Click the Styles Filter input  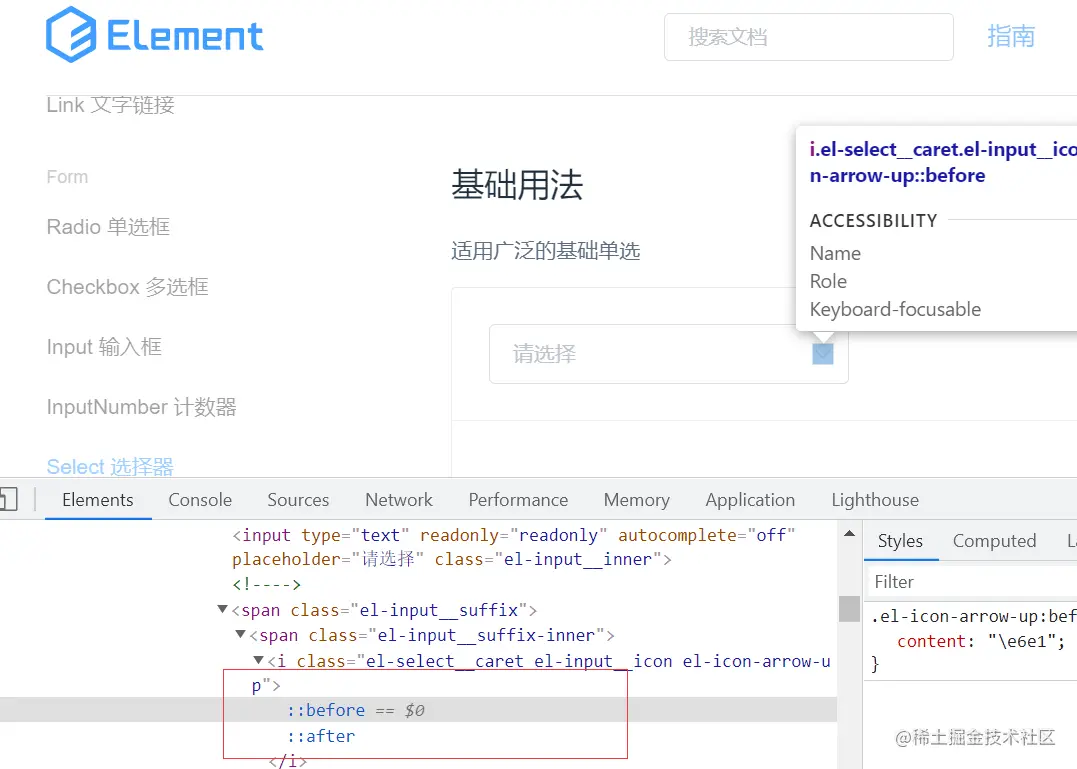[972, 582]
